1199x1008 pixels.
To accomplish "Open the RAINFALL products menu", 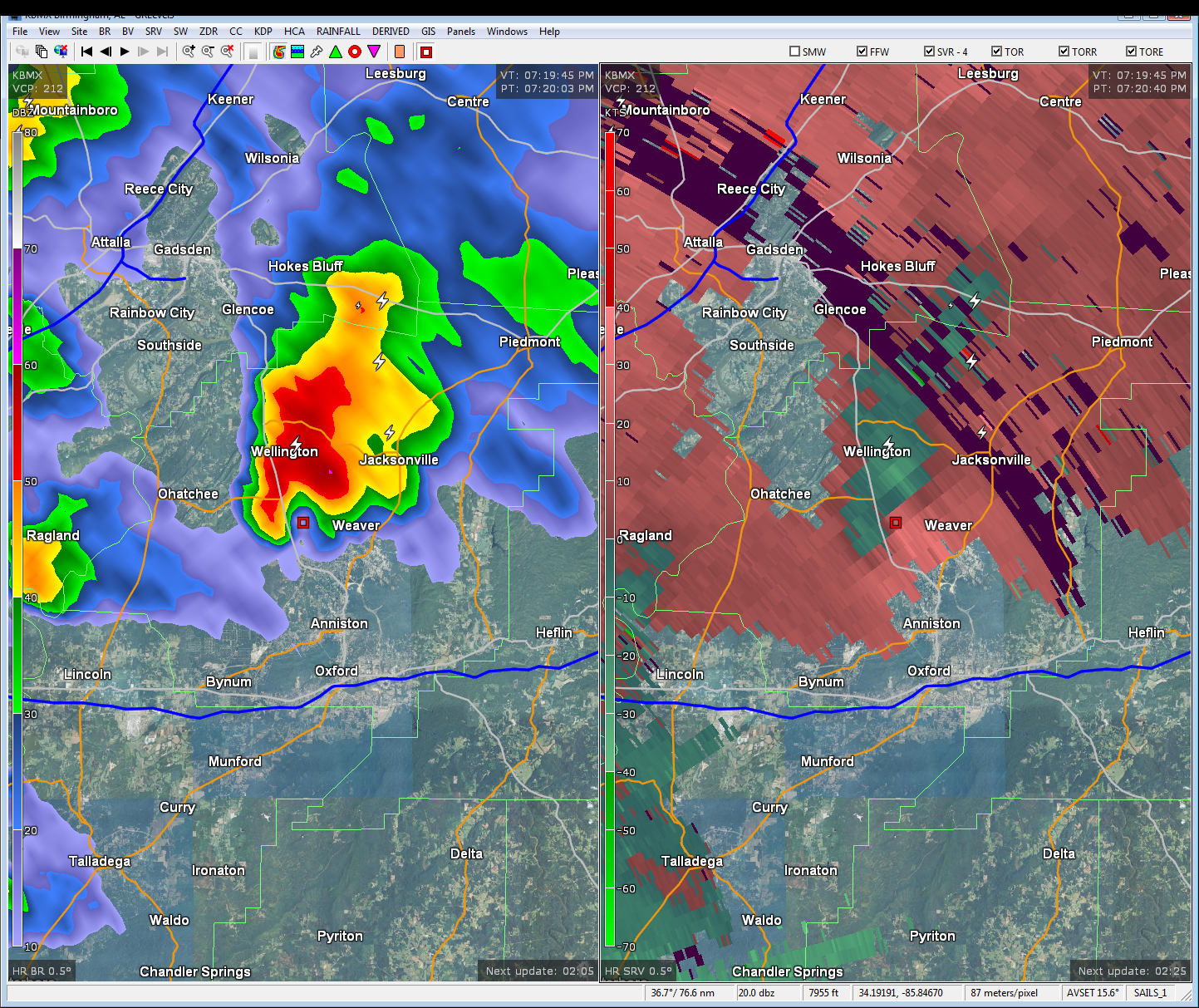I will (338, 32).
